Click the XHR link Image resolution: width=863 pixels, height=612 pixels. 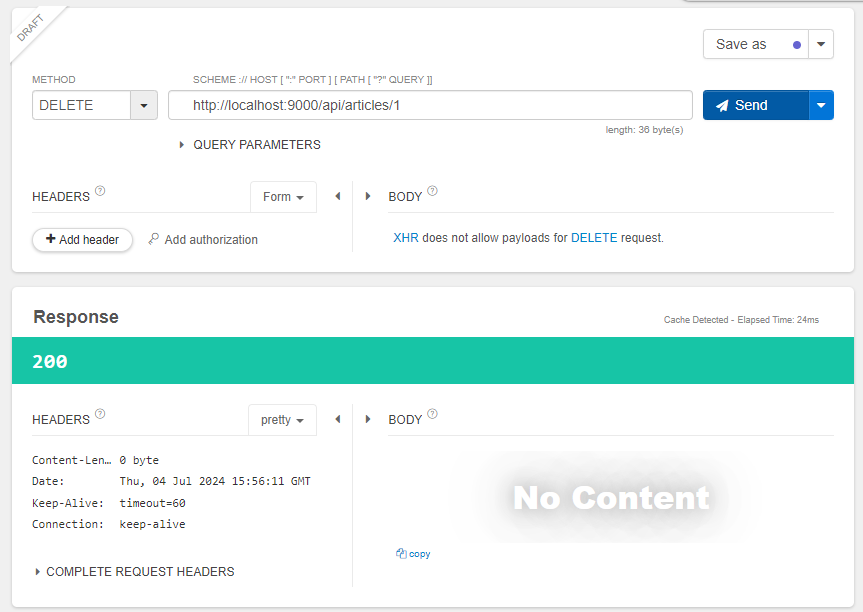tap(406, 238)
